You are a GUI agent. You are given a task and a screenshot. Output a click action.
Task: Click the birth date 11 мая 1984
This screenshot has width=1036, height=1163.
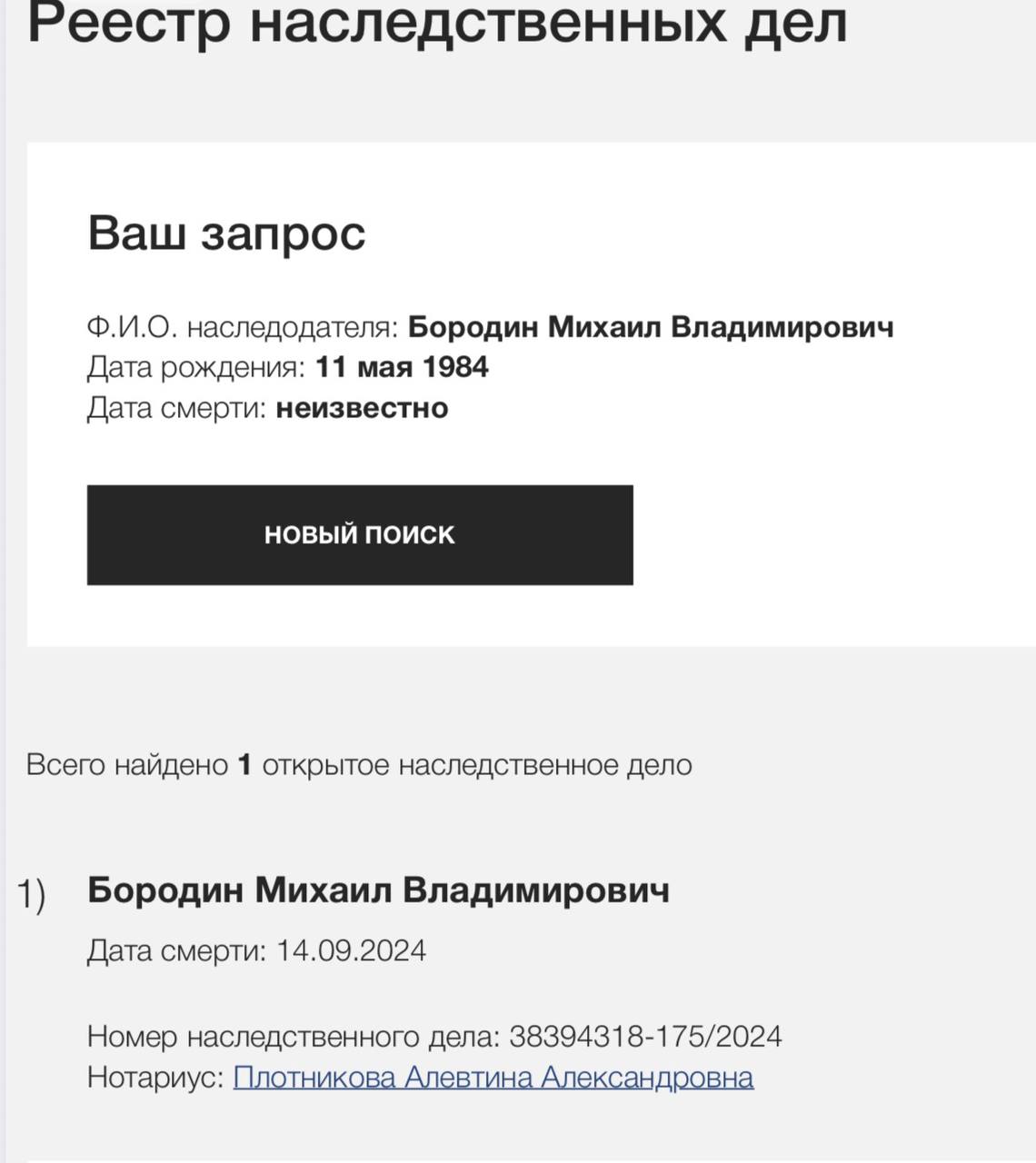pyautogui.click(x=402, y=368)
